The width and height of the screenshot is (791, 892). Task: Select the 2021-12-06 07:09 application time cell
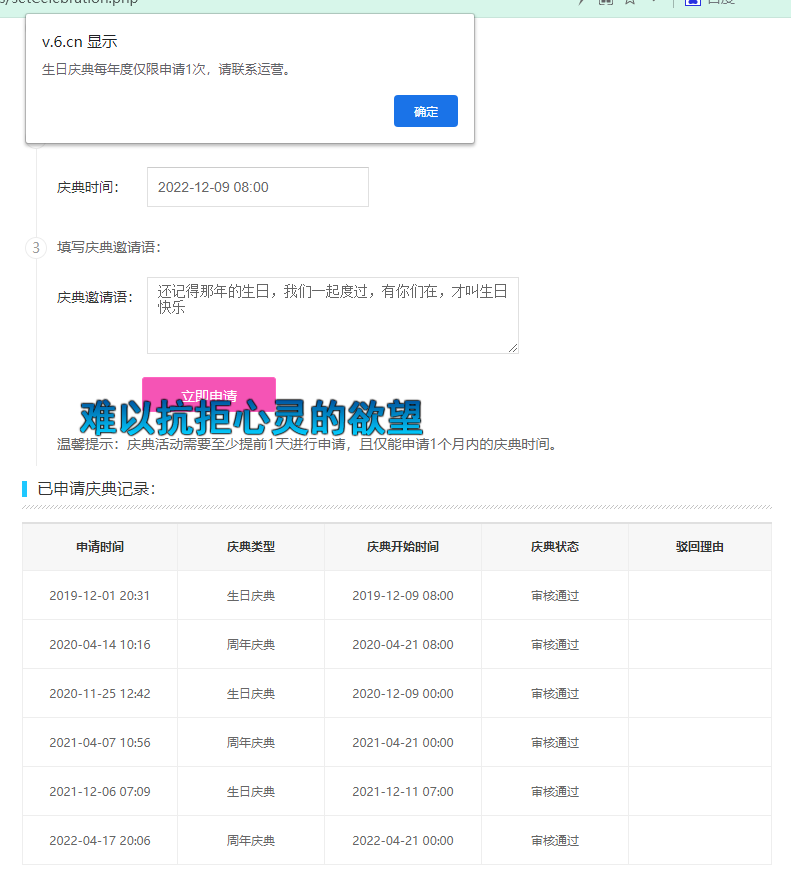pyautogui.click(x=100, y=791)
